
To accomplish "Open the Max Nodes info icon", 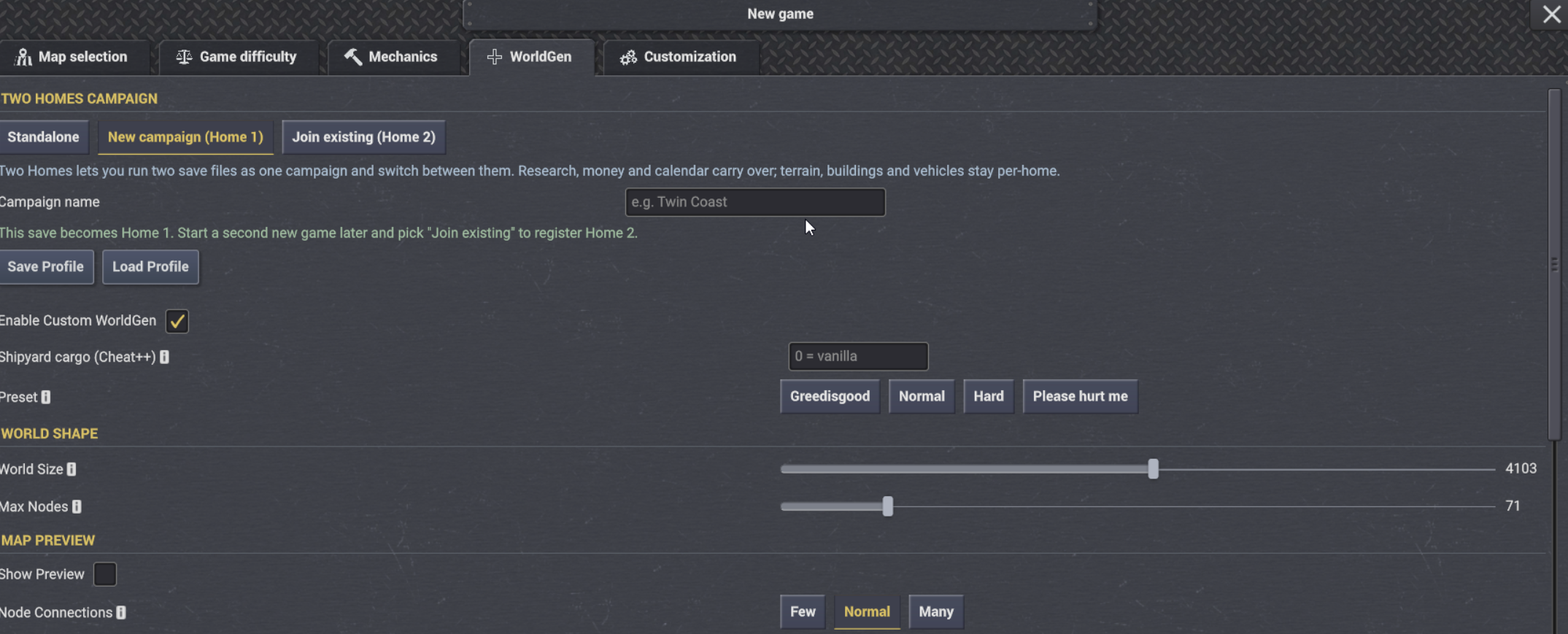I will [77, 506].
